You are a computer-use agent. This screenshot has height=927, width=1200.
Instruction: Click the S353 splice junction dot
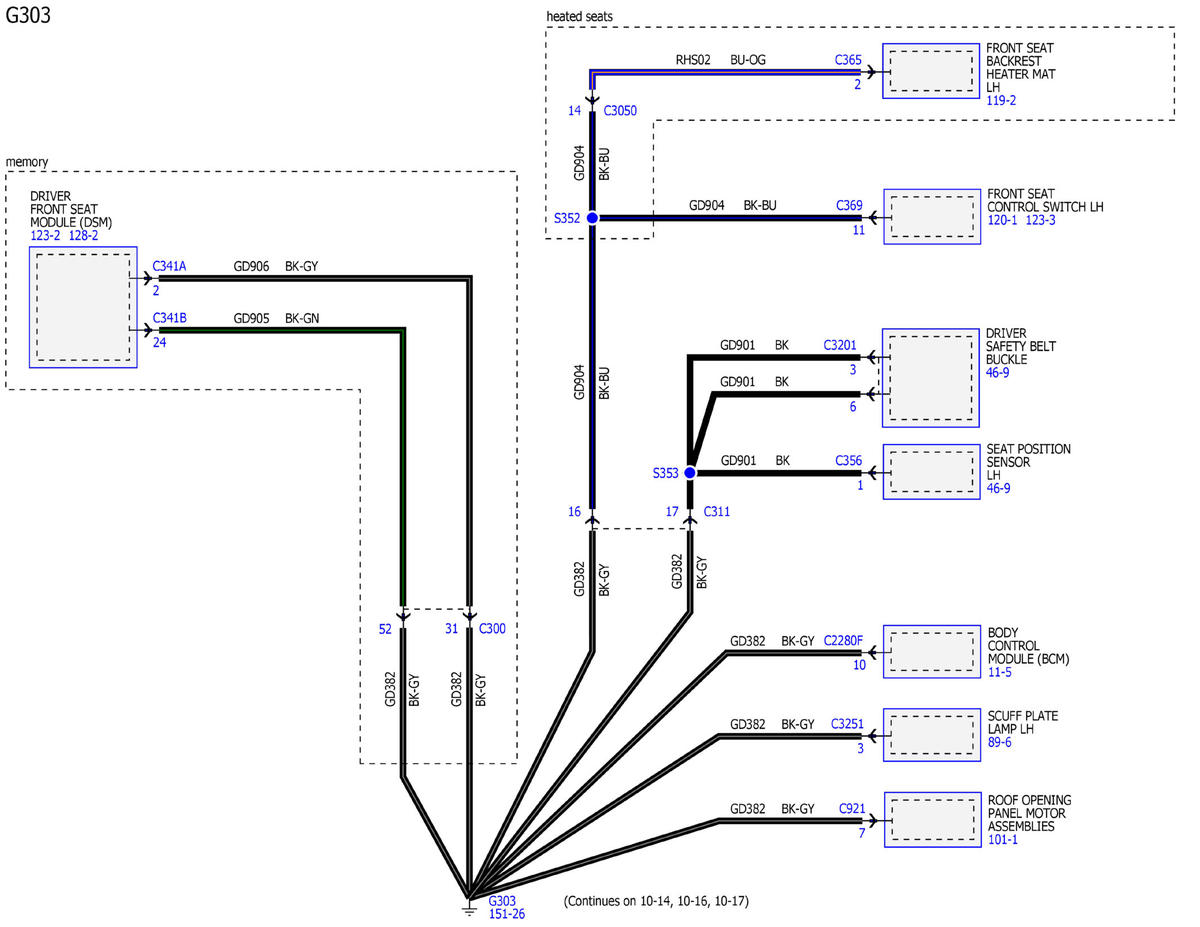[689, 473]
